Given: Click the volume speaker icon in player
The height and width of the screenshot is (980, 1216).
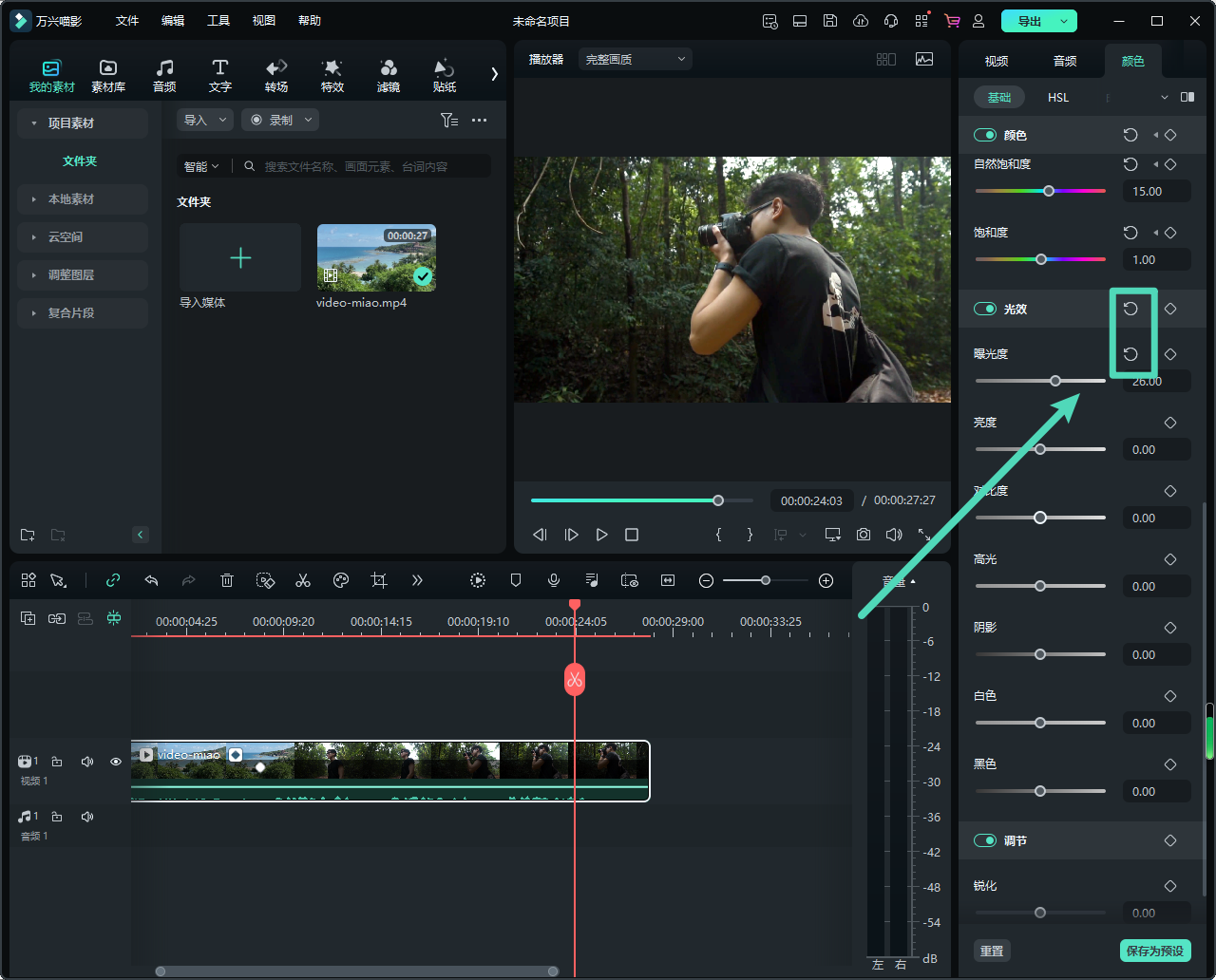Looking at the screenshot, I should [x=893, y=535].
